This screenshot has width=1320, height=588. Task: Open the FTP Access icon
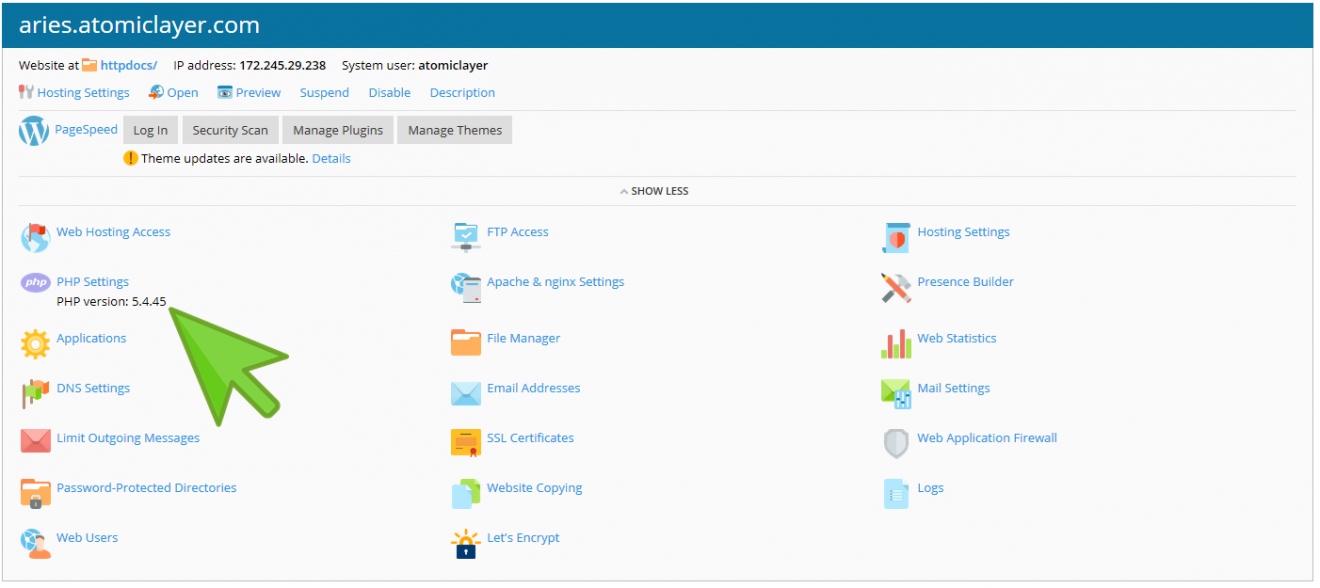point(466,237)
